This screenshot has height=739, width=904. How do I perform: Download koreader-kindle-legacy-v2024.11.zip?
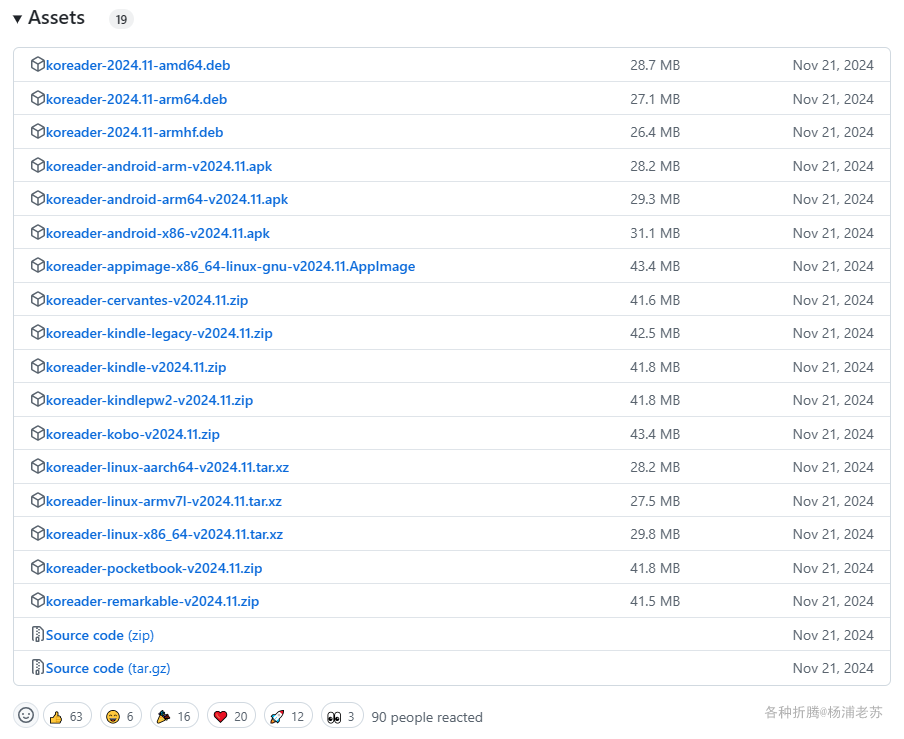(x=159, y=333)
